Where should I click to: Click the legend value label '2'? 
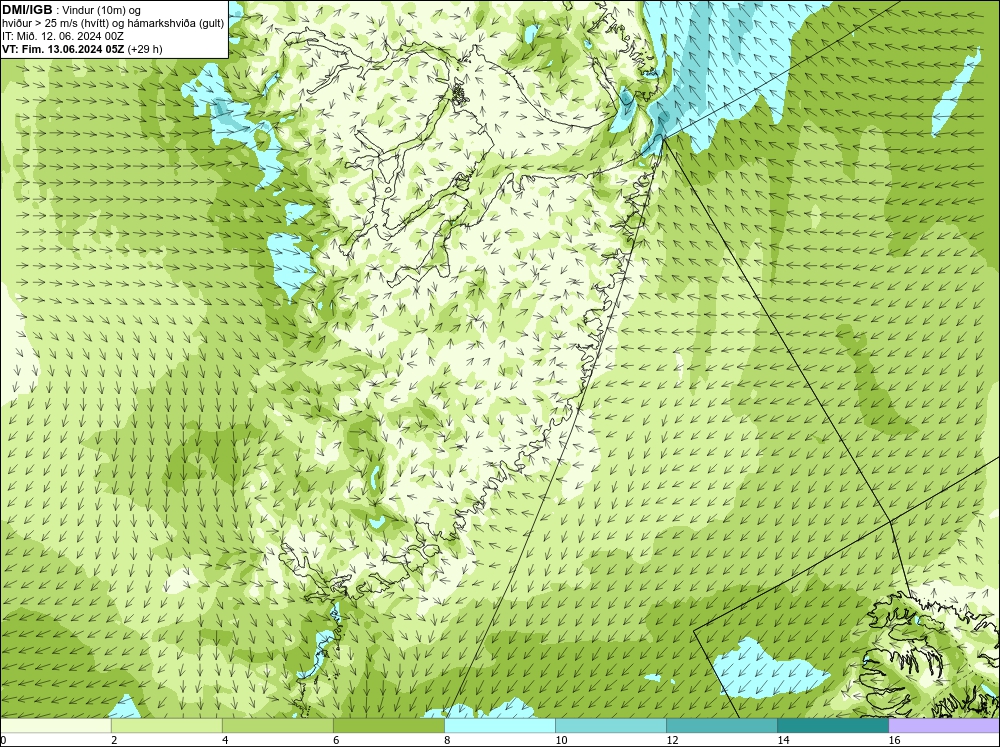[x=114, y=740]
